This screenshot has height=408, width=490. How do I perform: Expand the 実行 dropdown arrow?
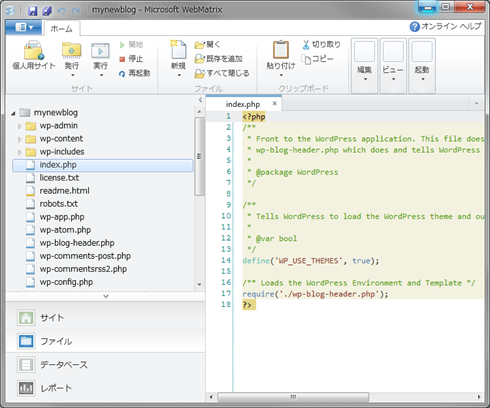[x=101, y=75]
